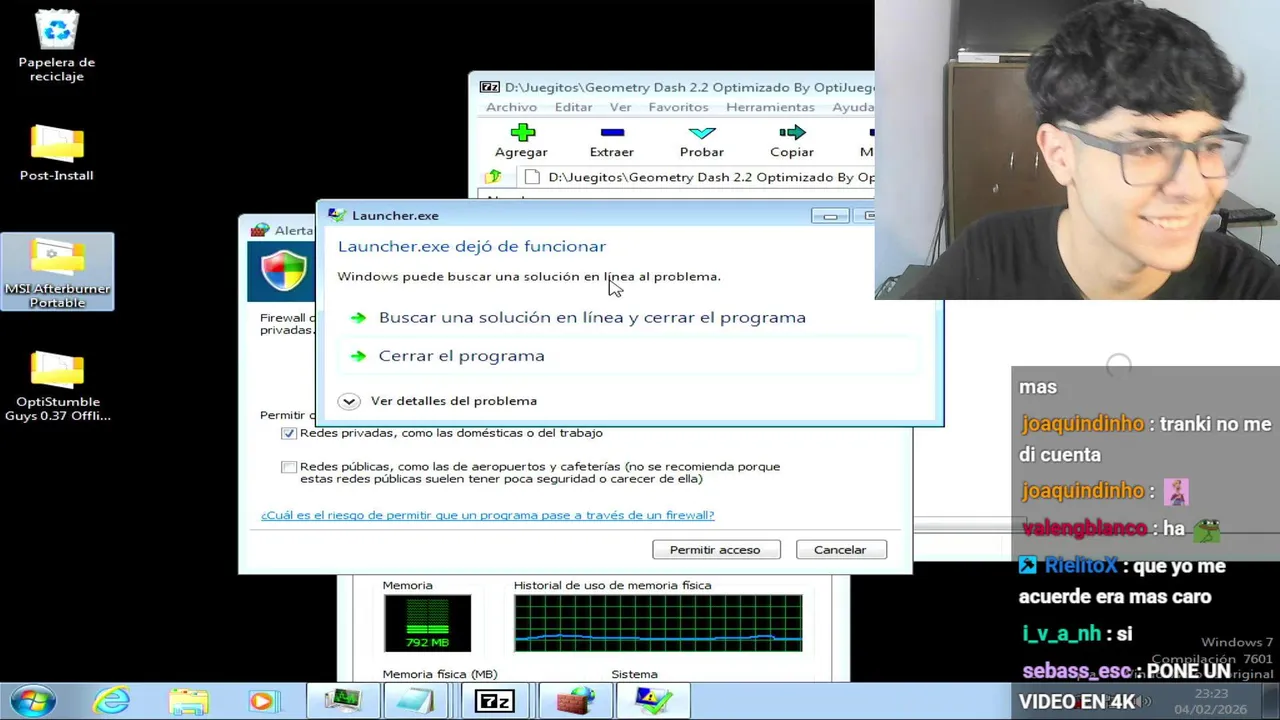
Task: Click the Launcher.exe dialog title bar icon
Action: click(337, 215)
